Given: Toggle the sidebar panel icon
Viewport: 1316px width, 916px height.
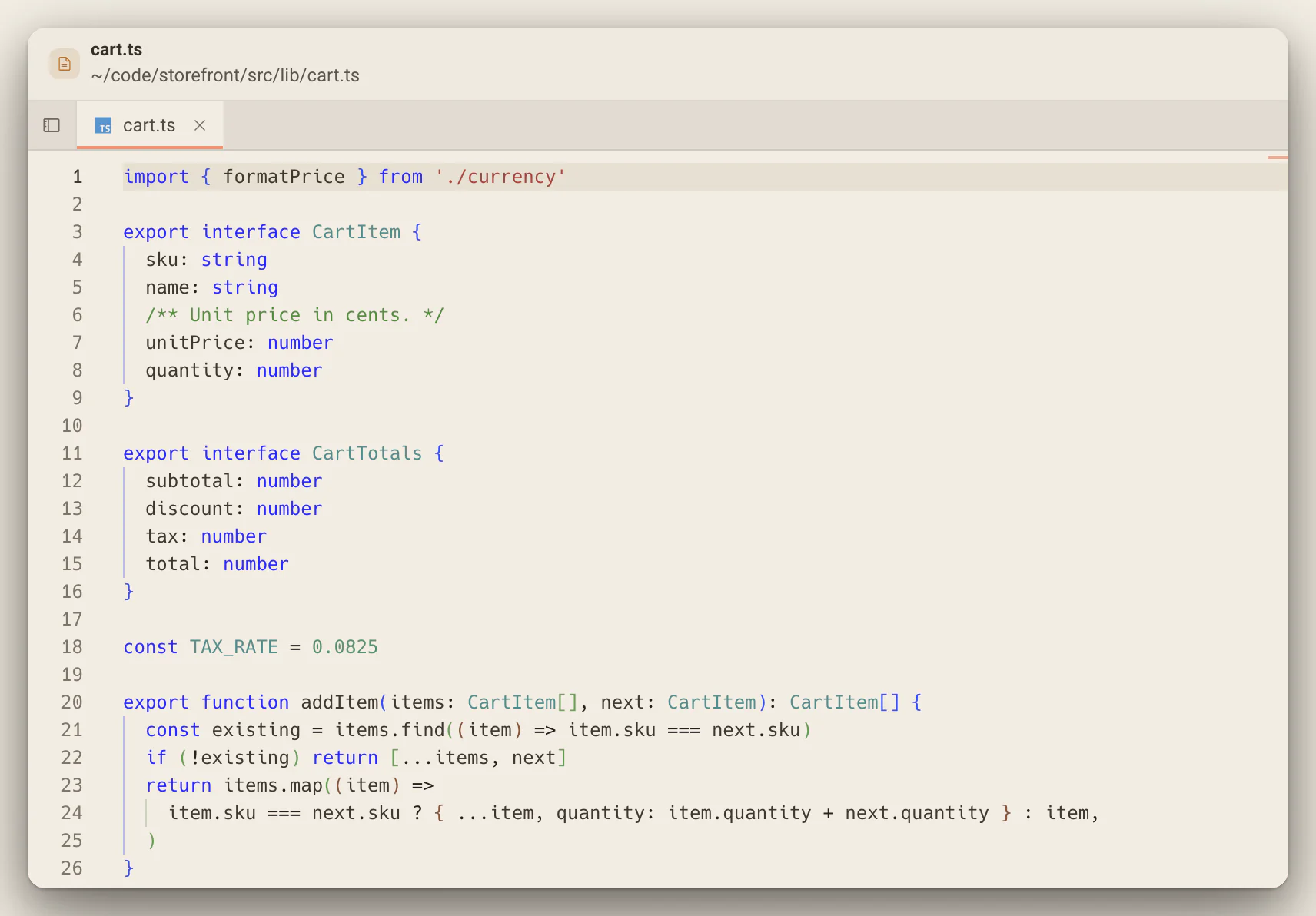Looking at the screenshot, I should click(x=52, y=125).
